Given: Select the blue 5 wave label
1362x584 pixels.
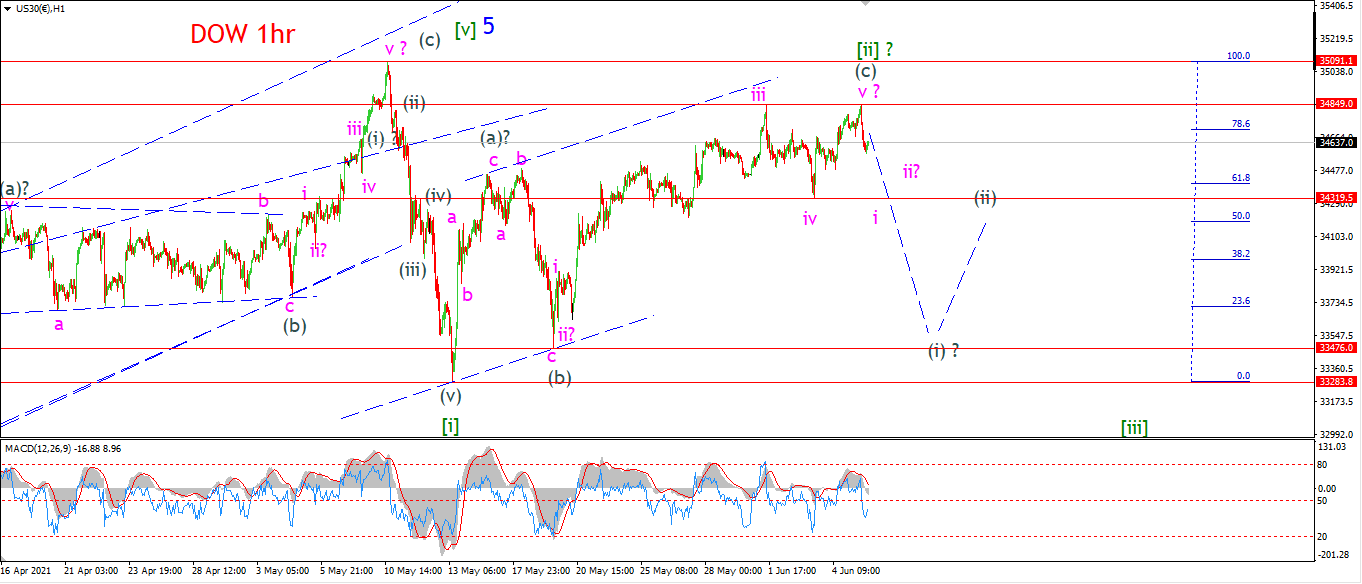Looking at the screenshot, I should [x=488, y=26].
